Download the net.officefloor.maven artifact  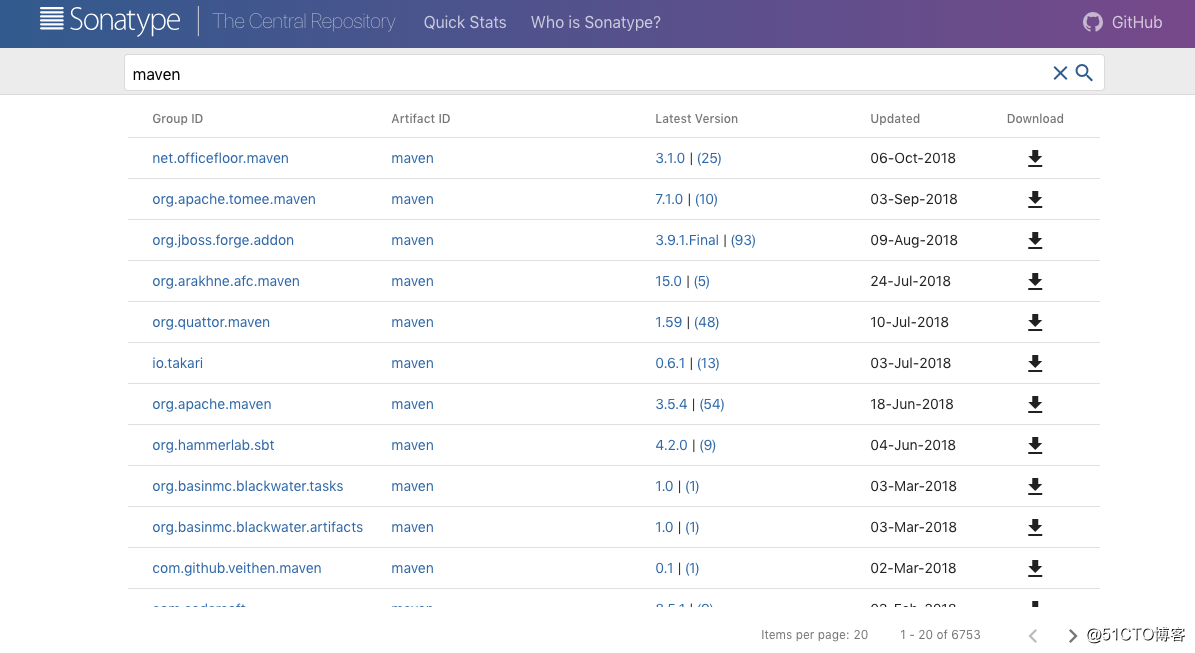(1034, 158)
